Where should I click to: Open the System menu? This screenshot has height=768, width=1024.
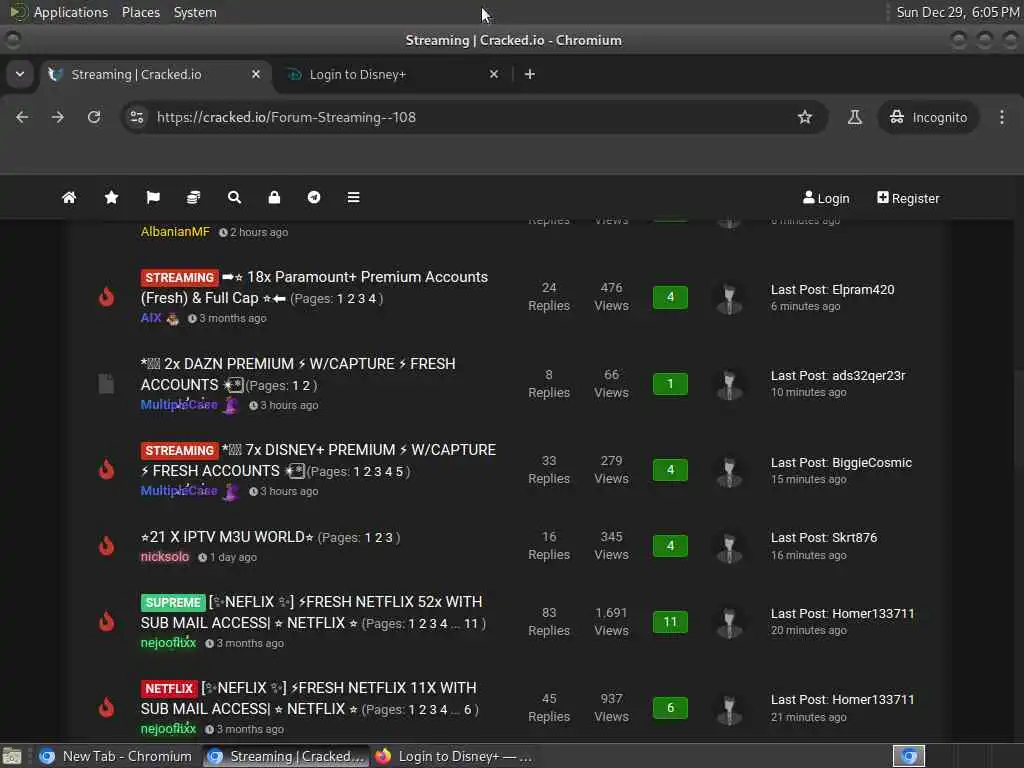click(195, 12)
